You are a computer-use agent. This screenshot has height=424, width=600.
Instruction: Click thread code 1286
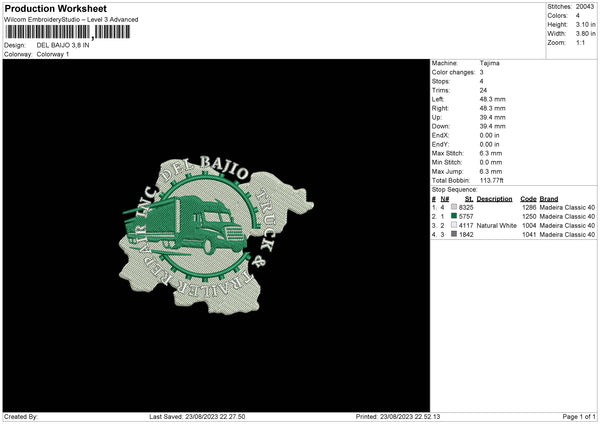coord(529,207)
